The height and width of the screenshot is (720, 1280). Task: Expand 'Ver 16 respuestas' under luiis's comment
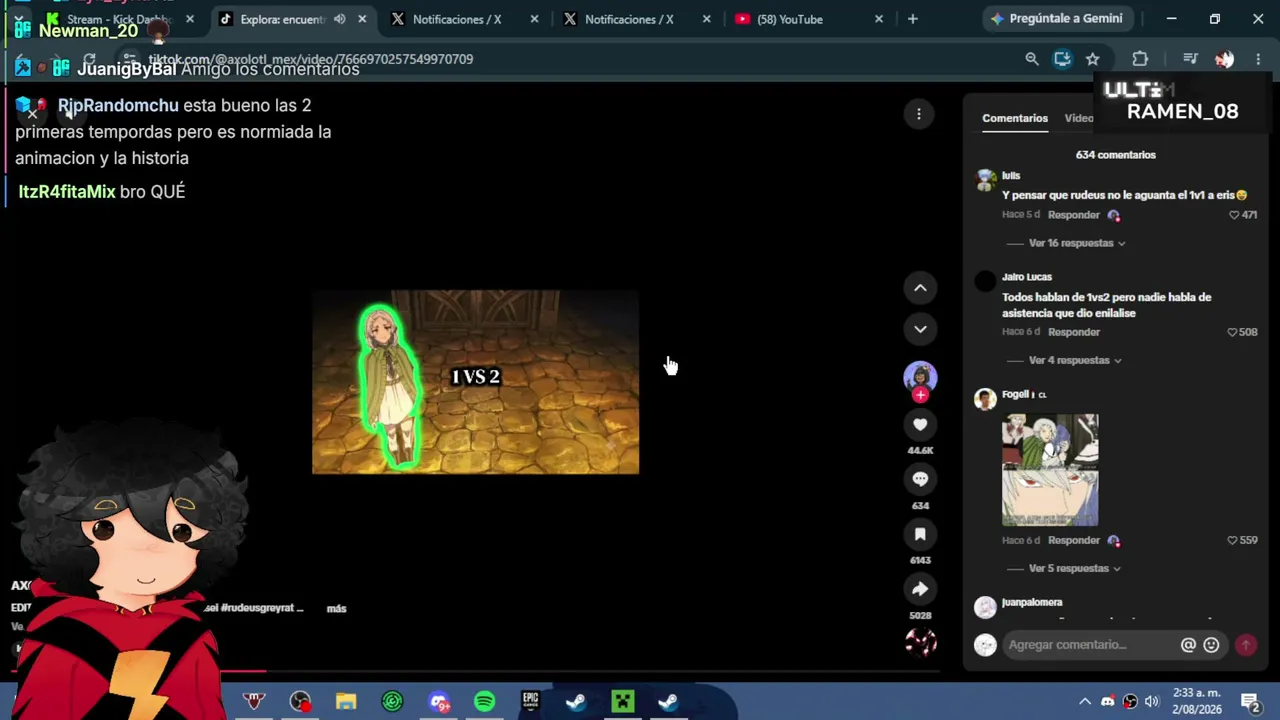click(1076, 243)
